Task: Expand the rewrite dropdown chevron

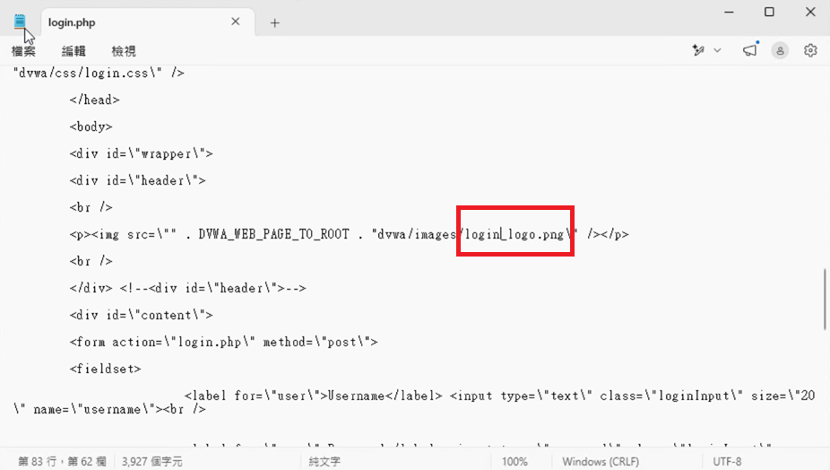Action: coord(717,50)
